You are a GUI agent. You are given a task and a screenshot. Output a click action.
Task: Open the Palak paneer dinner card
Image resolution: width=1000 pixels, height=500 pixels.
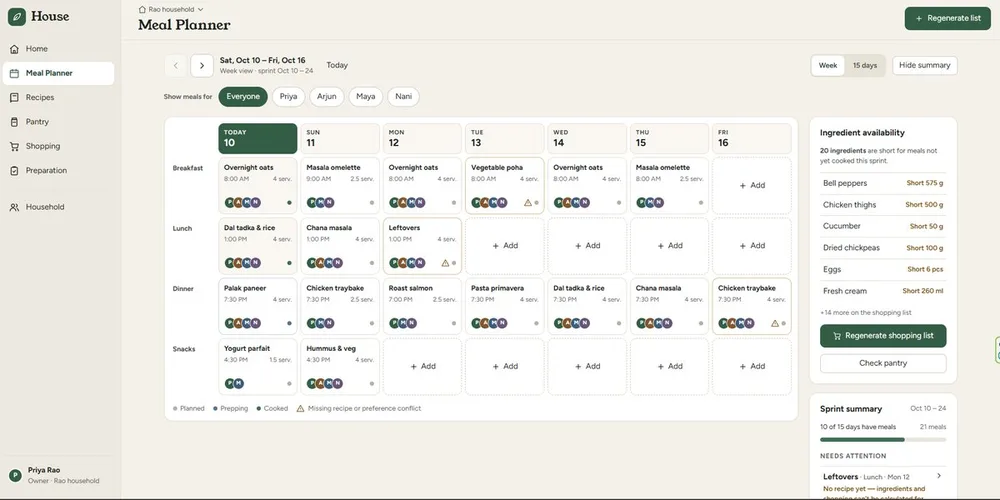coord(258,306)
